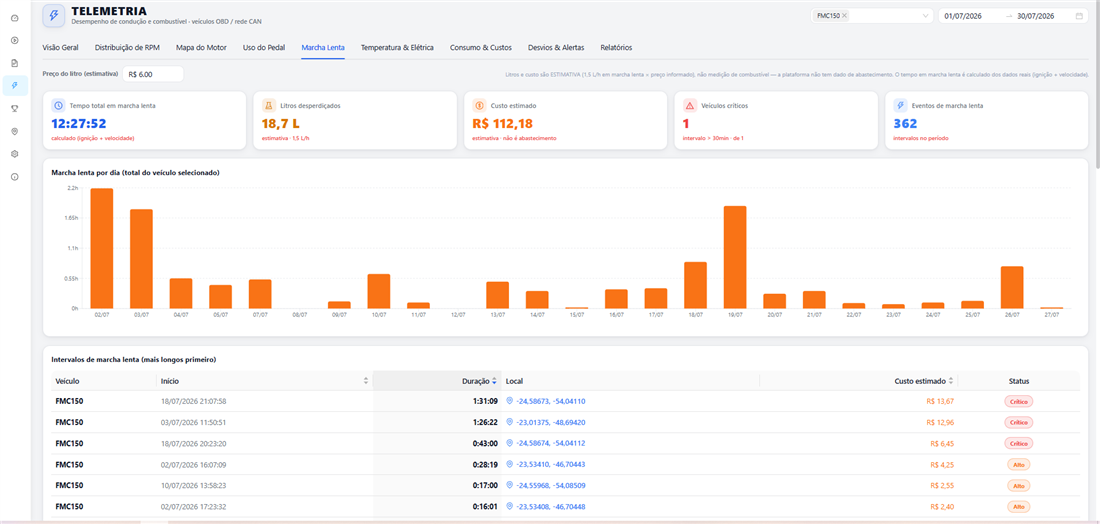
Task: Switch to the Relatórios tab
Action: pos(616,48)
